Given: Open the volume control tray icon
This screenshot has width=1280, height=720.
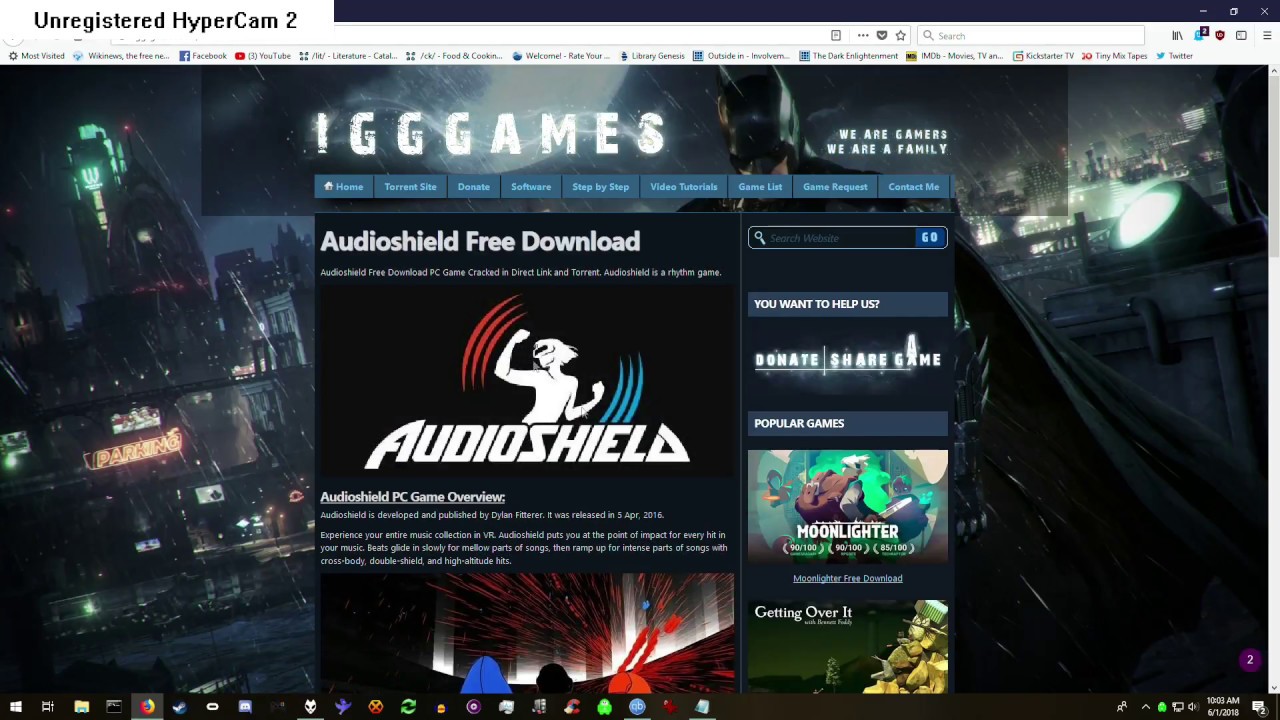Looking at the screenshot, I should 1193,707.
